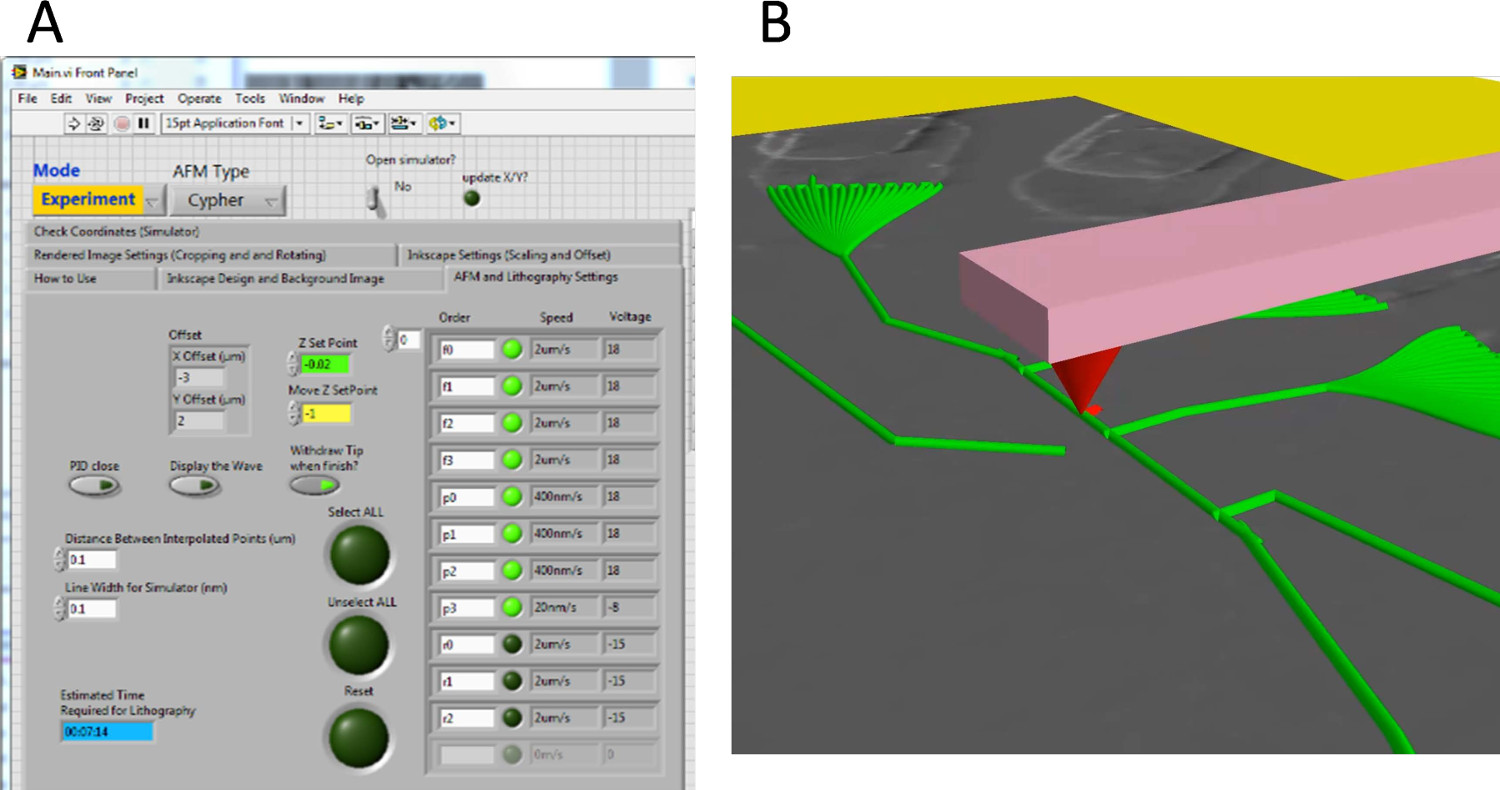Toggle the PID close switch
Image resolution: width=1500 pixels, height=790 pixels.
(x=95, y=486)
